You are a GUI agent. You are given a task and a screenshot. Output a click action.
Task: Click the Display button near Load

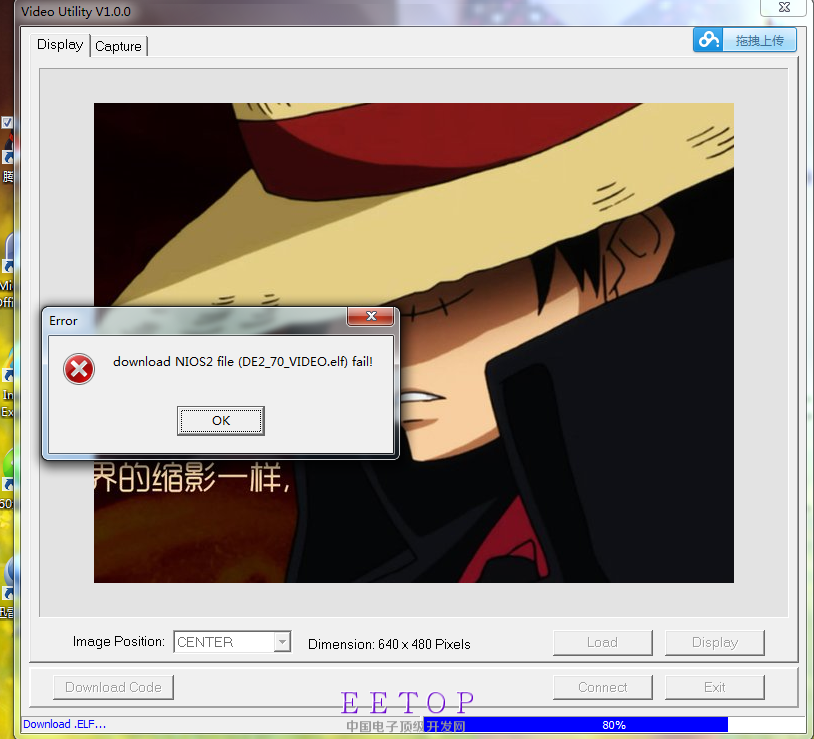coord(714,642)
